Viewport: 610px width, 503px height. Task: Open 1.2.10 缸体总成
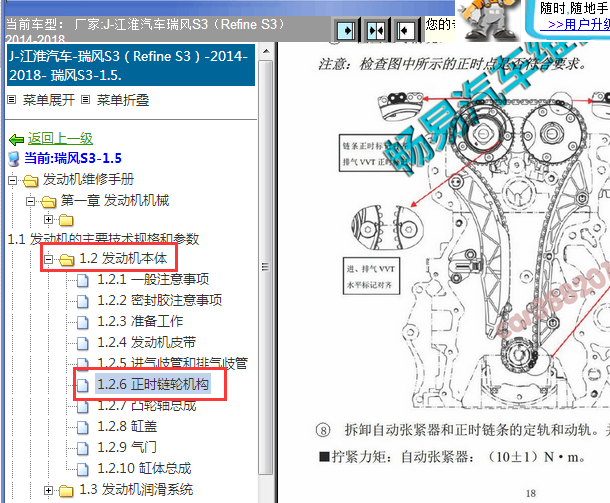pyautogui.click(x=144, y=468)
